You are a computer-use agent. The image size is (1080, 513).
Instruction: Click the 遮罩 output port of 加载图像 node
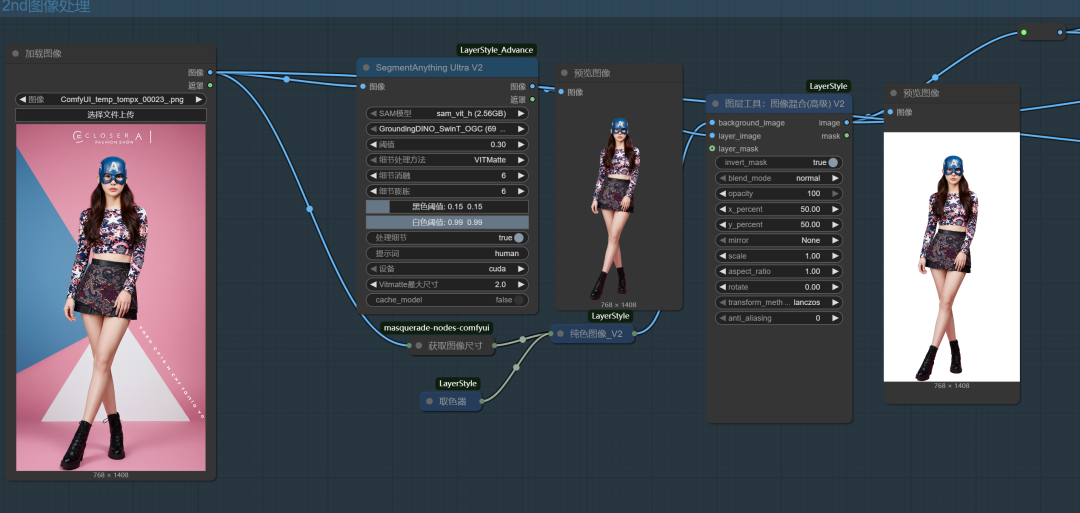point(210,85)
